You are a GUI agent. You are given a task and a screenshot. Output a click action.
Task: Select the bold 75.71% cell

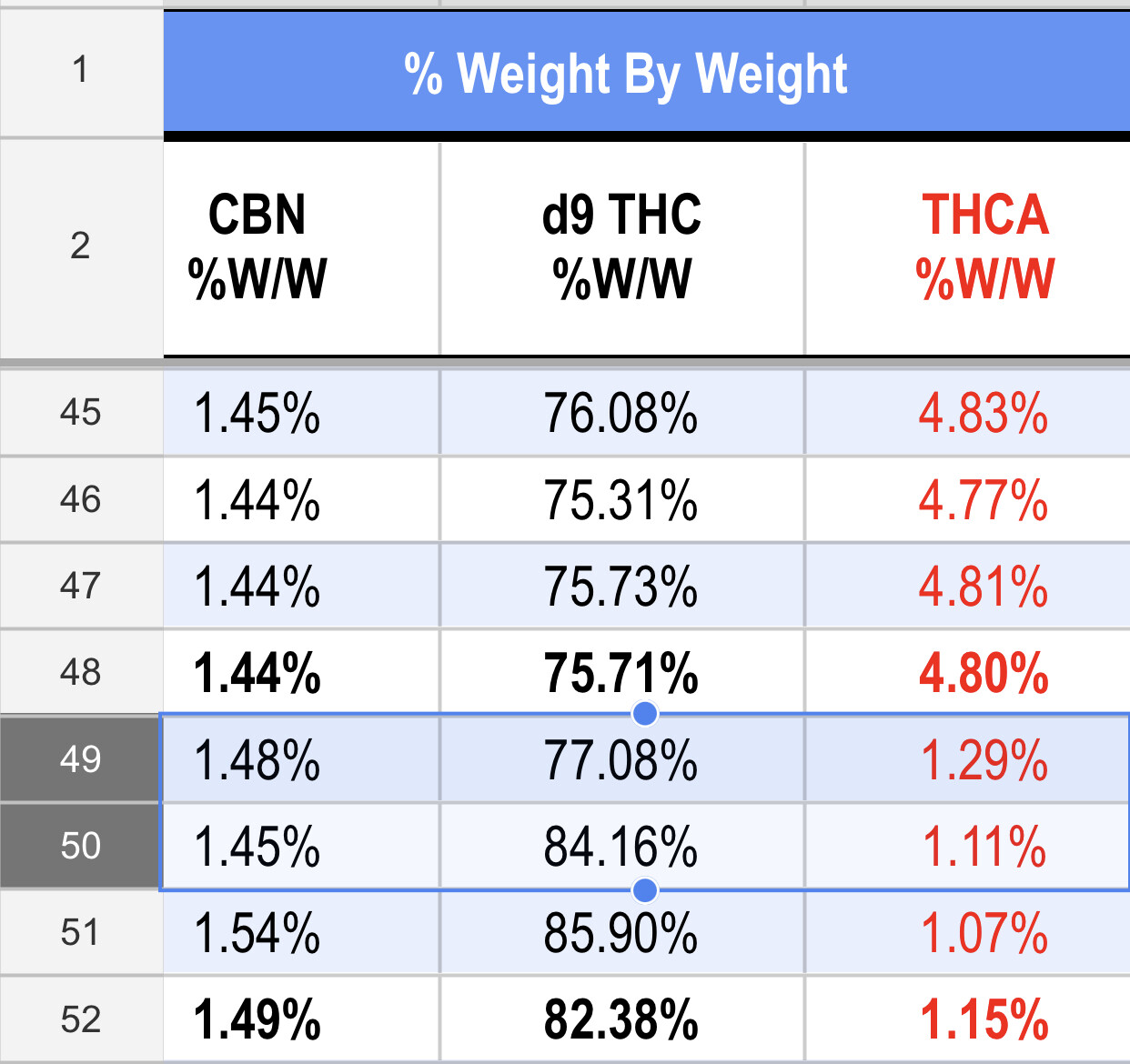click(621, 673)
